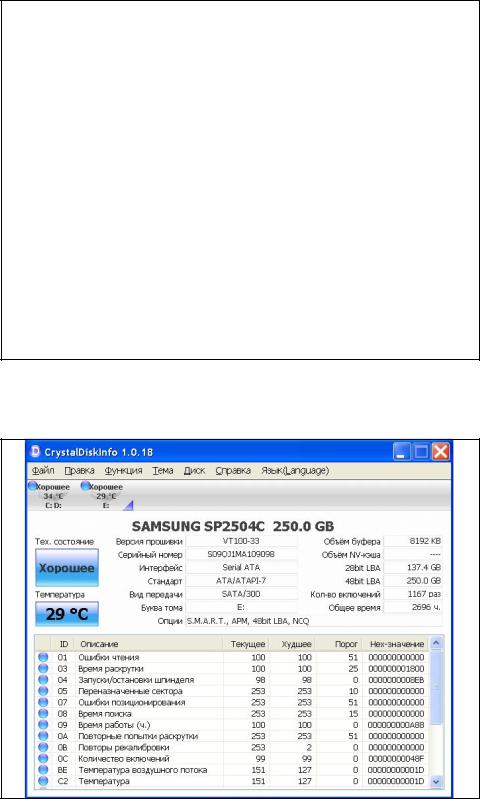Select the Количество включений row text

[124, 759]
